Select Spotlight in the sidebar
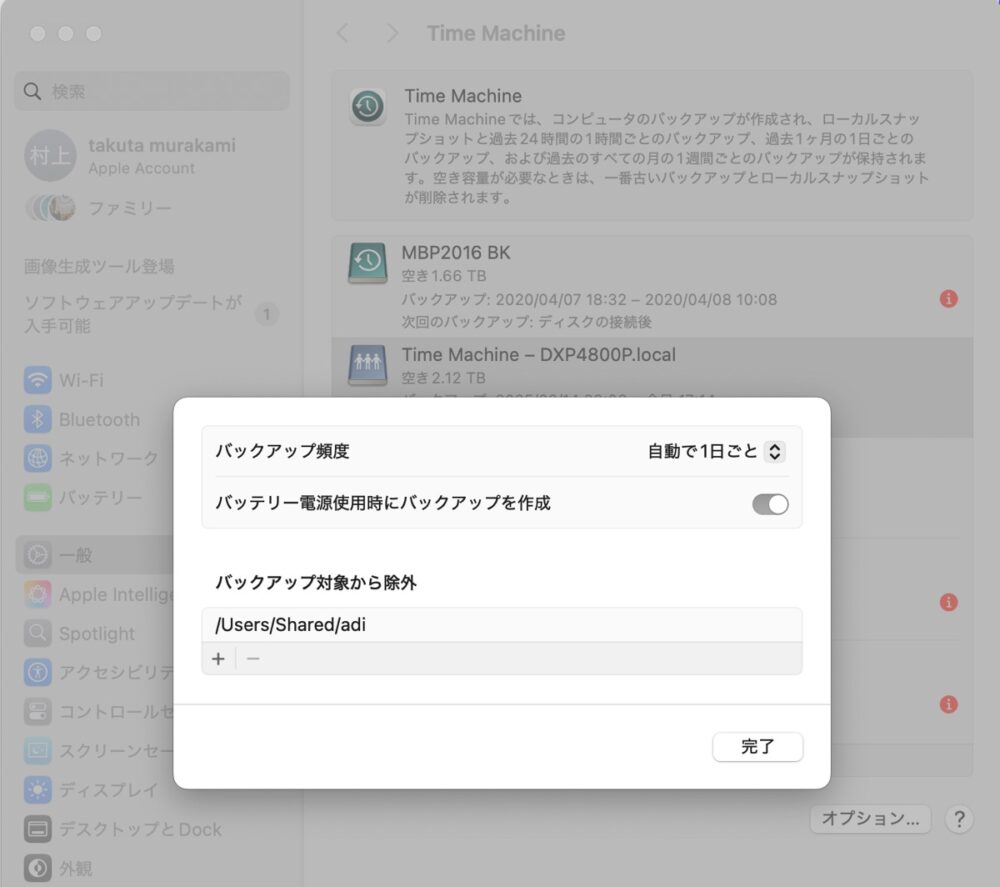The image size is (1000, 887). (96, 633)
